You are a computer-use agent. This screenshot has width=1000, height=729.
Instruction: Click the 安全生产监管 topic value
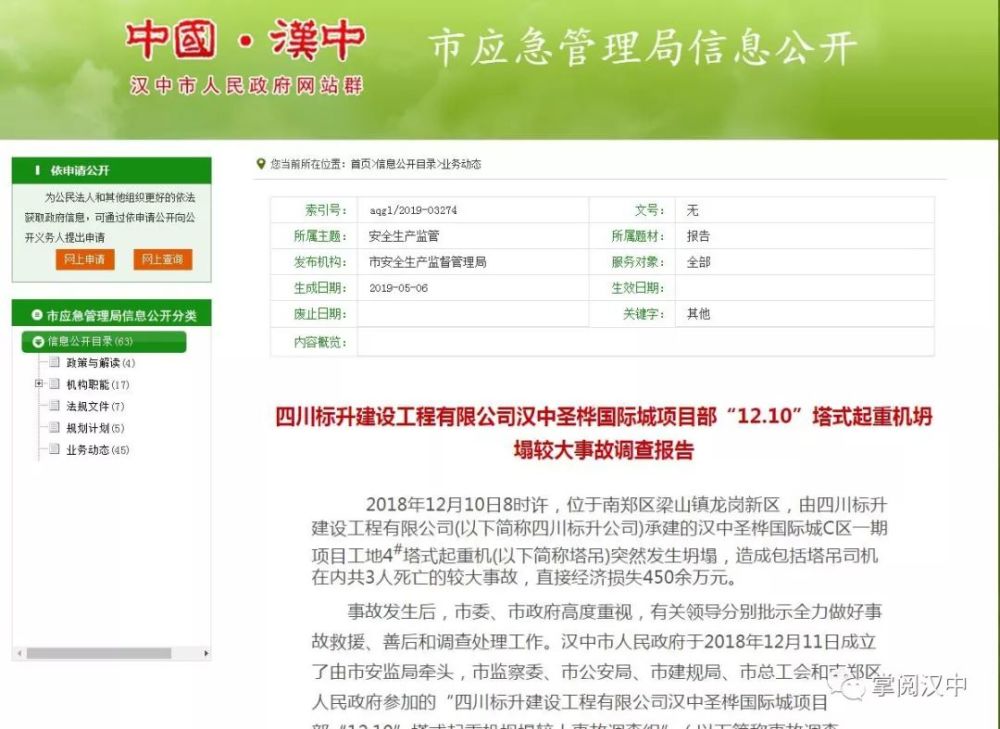pyautogui.click(x=404, y=236)
